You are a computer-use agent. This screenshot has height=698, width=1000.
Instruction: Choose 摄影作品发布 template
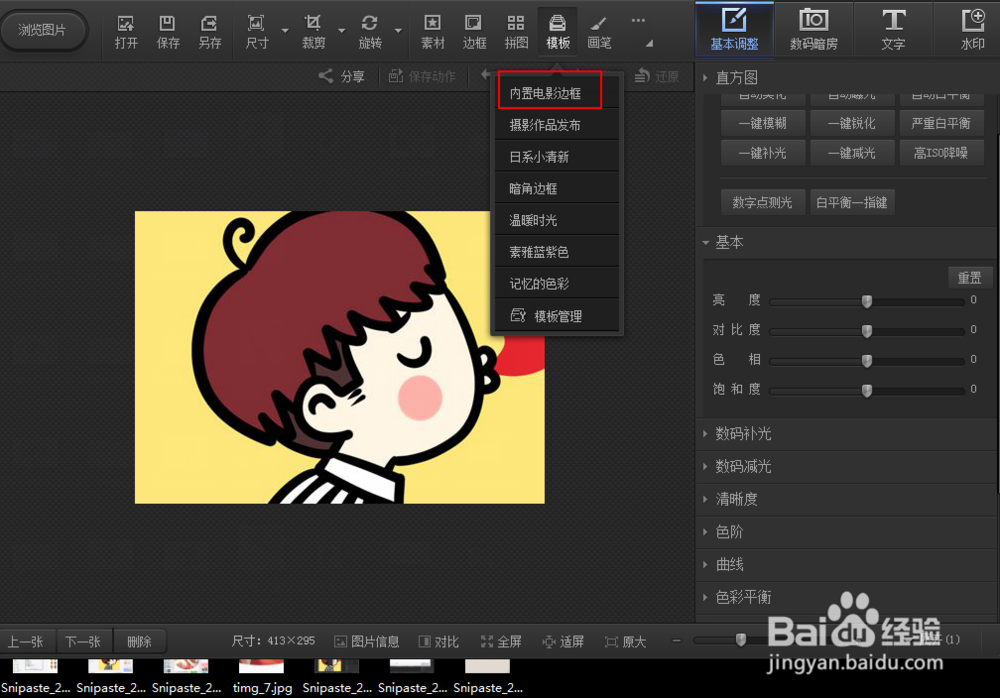tap(557, 125)
